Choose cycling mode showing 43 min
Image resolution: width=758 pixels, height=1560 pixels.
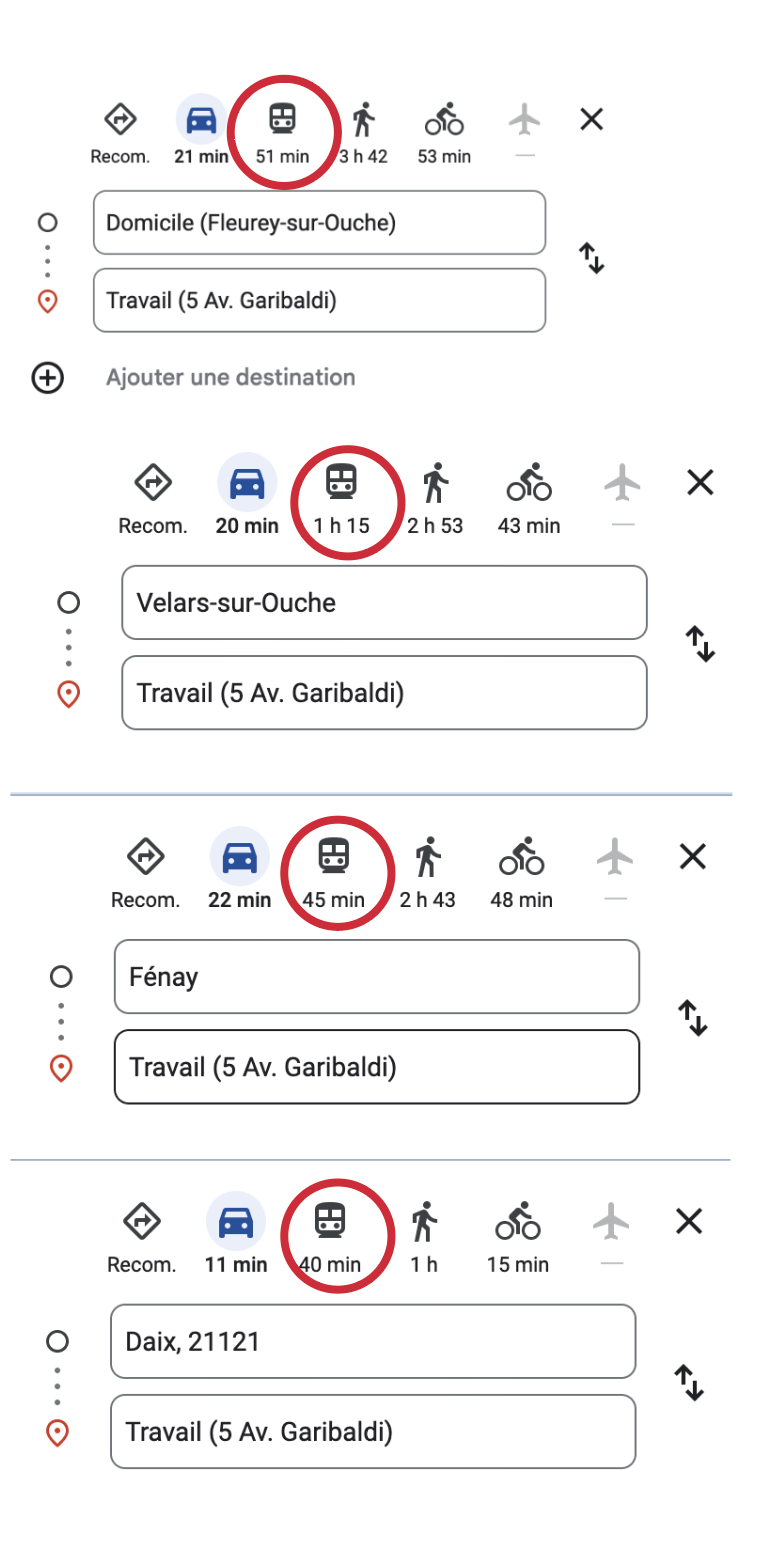[529, 484]
